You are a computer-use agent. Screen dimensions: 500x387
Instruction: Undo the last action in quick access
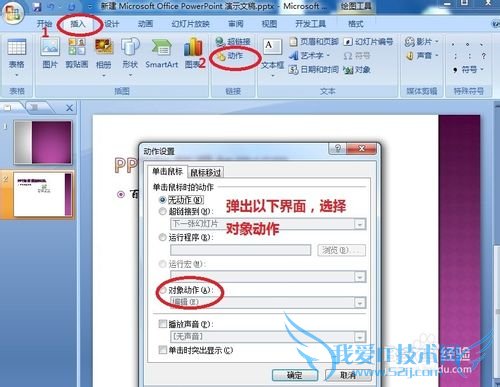[51, 7]
